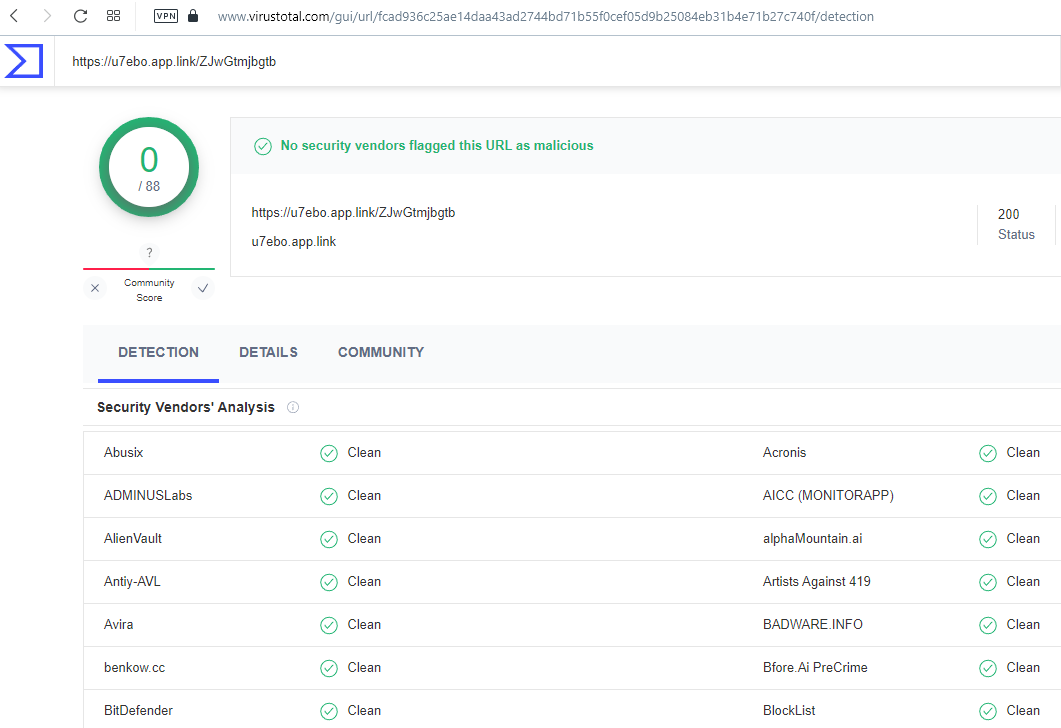Click the VirusTotal sigma logo

(24, 61)
